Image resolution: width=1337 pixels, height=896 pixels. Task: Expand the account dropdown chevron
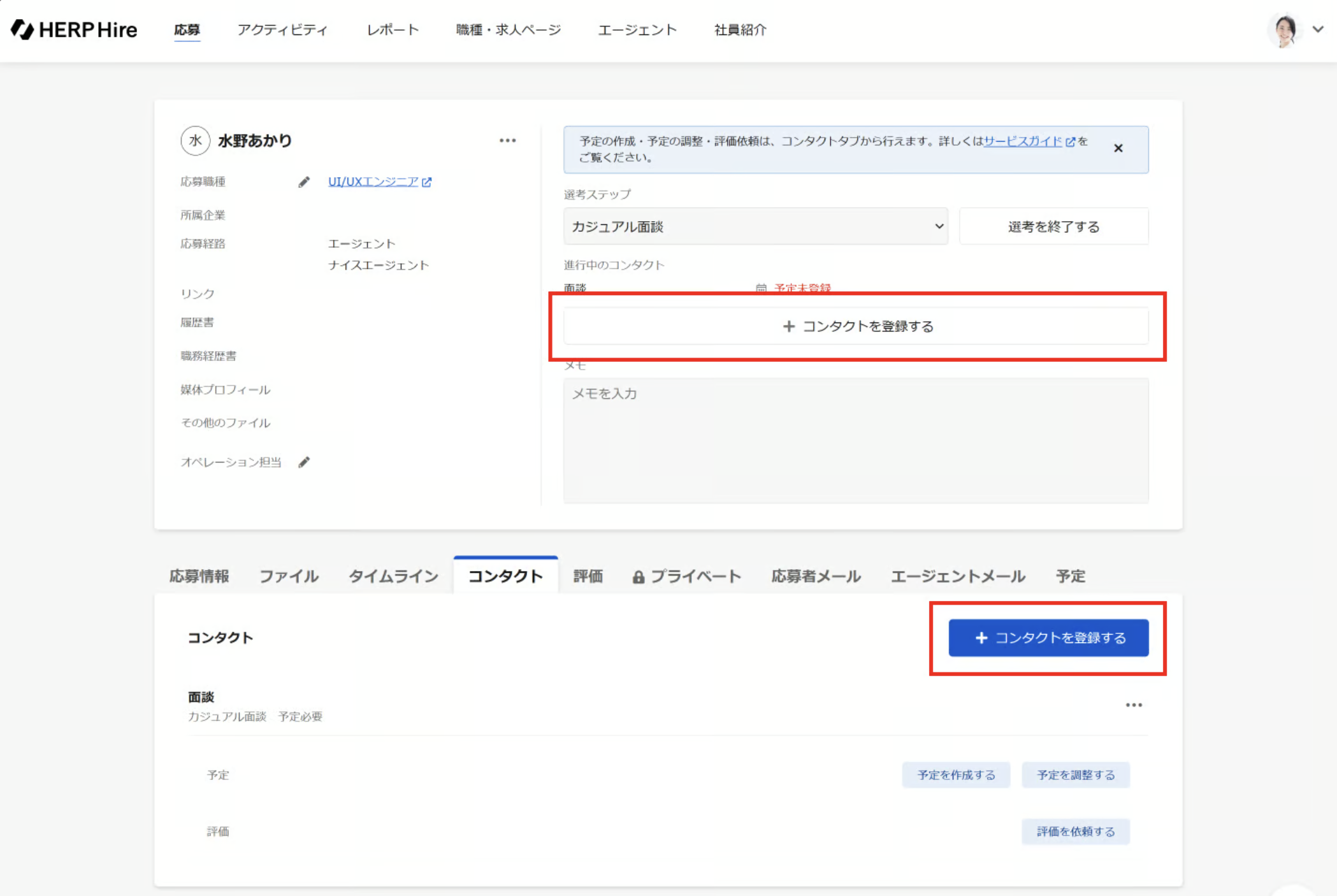tap(1318, 29)
